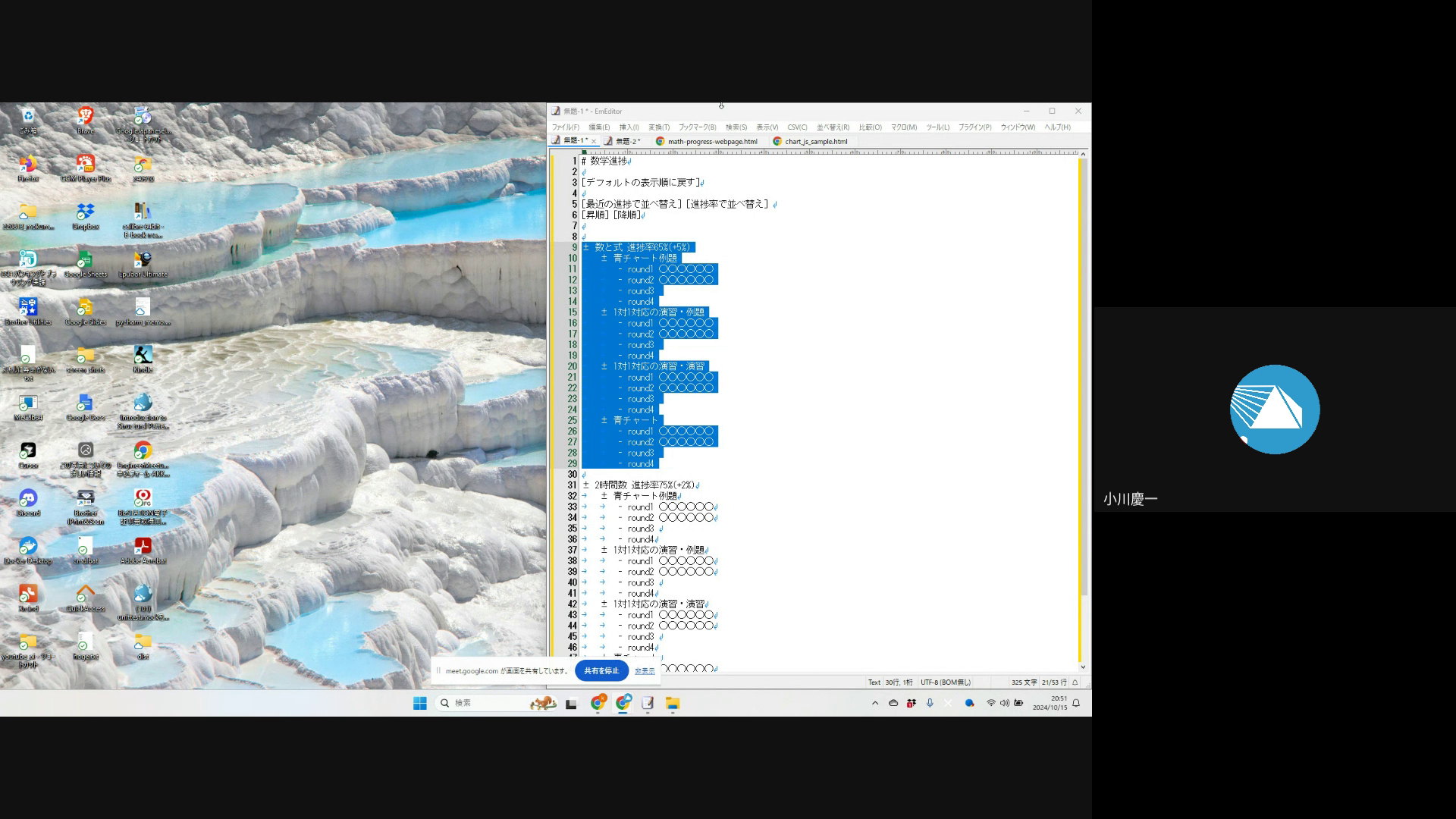Switch to math-progress-webpage.html tab

click(711, 141)
